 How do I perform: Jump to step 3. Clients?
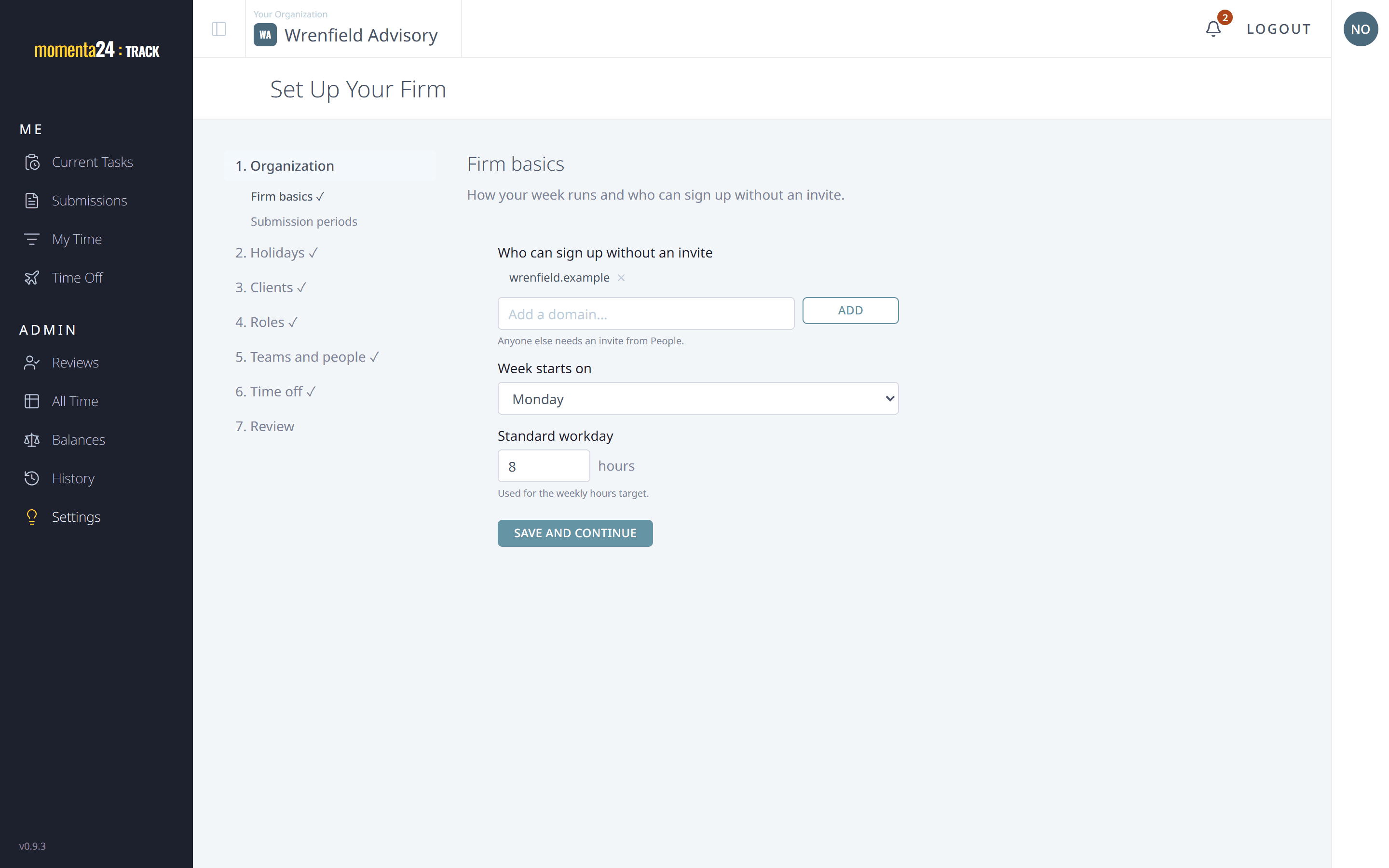pyautogui.click(x=271, y=287)
